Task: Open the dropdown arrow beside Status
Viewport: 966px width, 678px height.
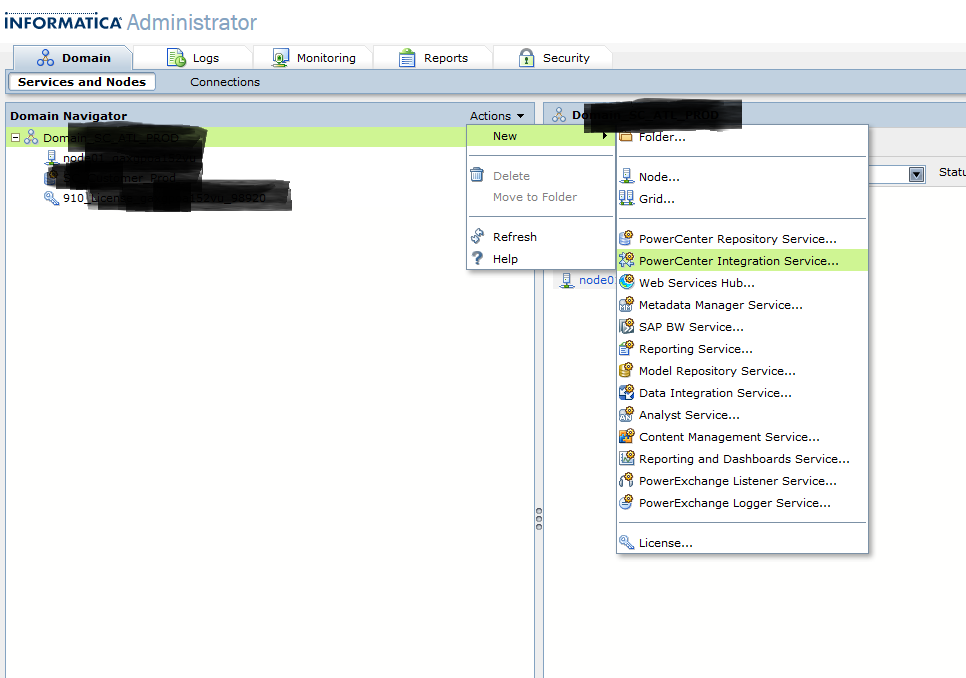Action: pyautogui.click(x=916, y=174)
